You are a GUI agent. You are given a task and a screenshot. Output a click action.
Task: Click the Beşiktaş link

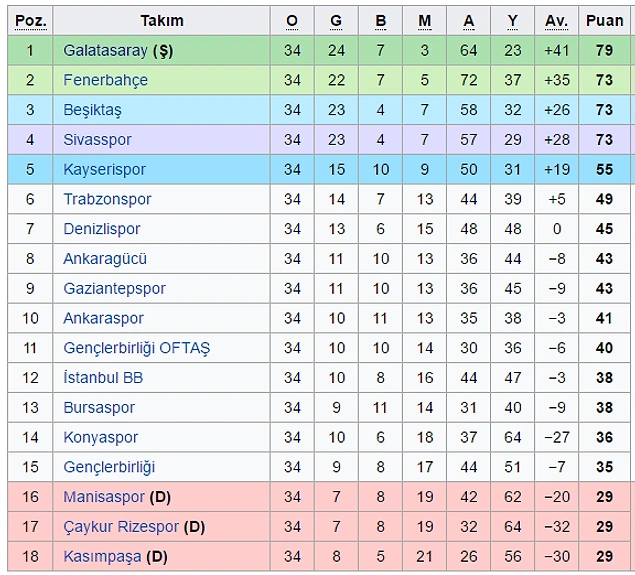tap(92, 110)
